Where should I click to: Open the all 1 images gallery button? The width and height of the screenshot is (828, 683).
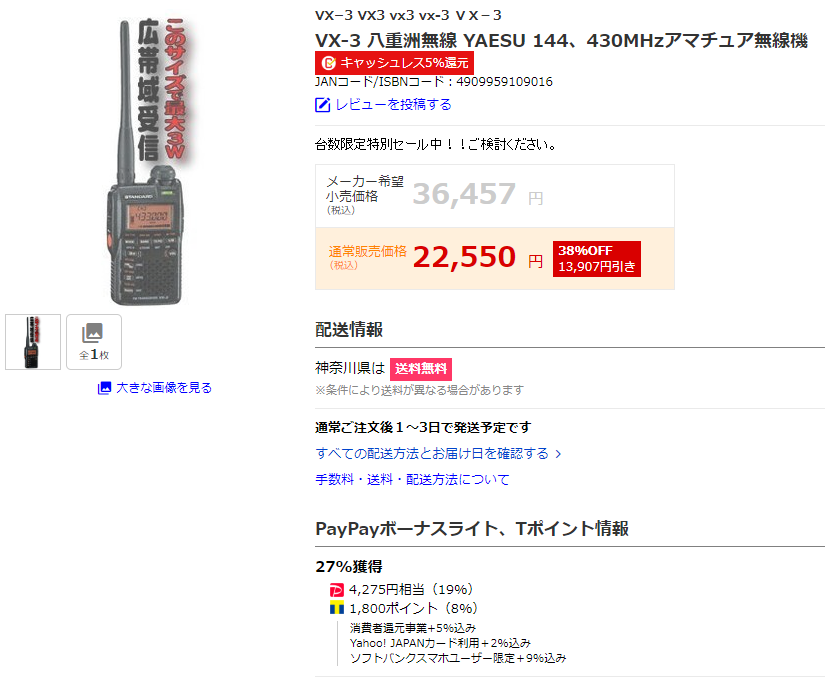[94, 342]
